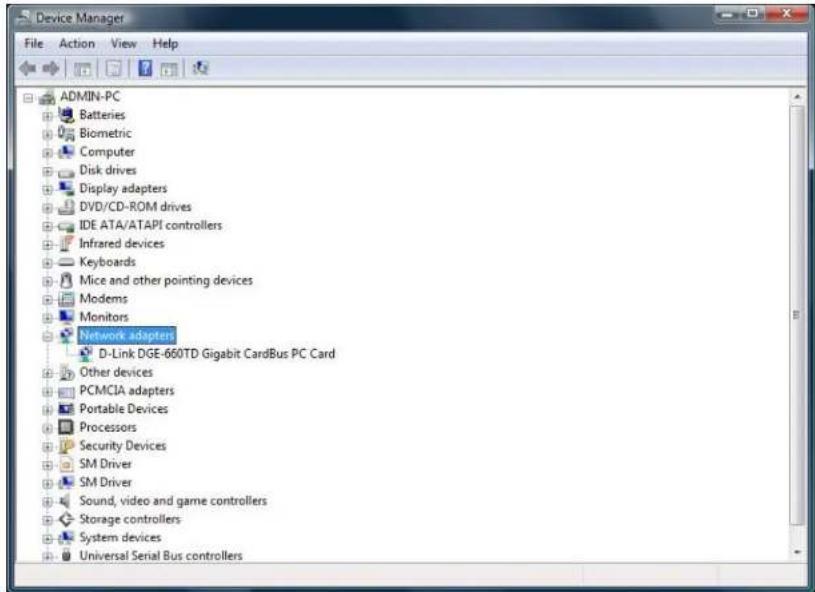Click the Network adapters icon
The height and width of the screenshot is (592, 815).
(x=66, y=335)
